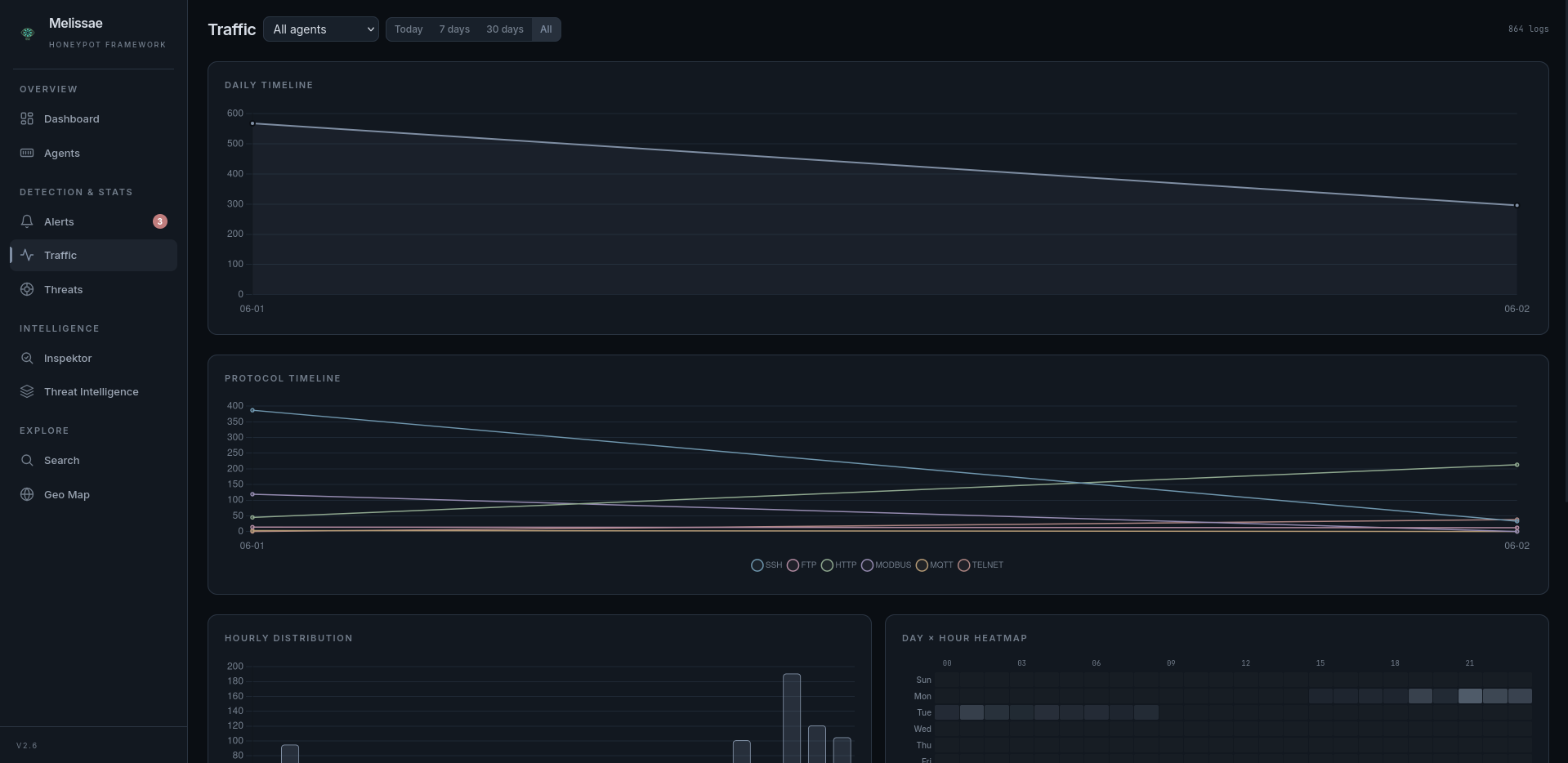Click the Tue row label in heatmap

924,712
